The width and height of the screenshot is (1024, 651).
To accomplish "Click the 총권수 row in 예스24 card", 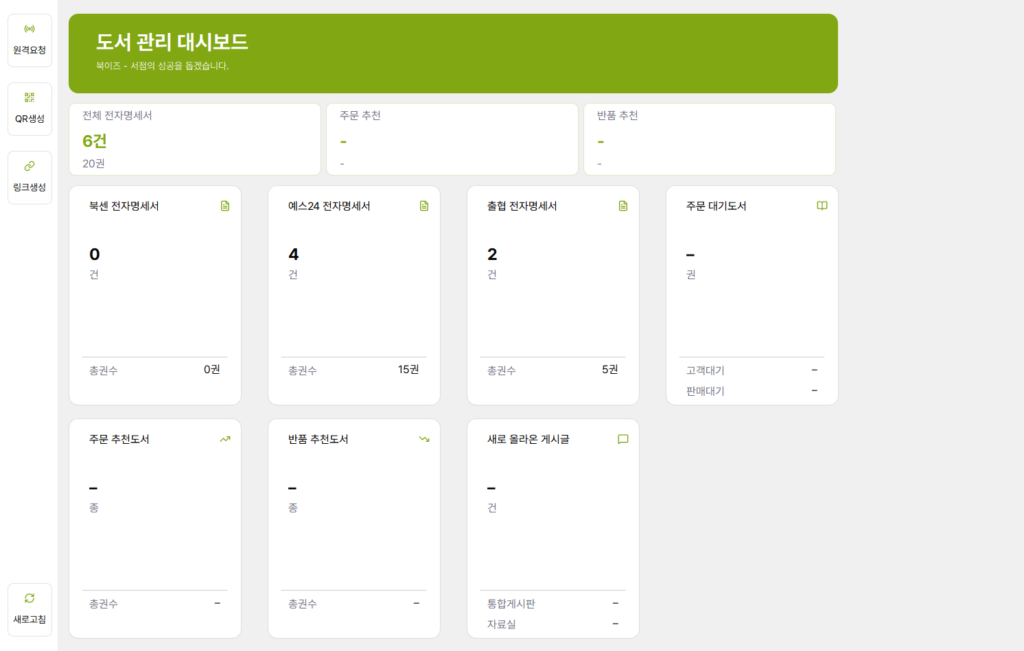I will click(354, 370).
